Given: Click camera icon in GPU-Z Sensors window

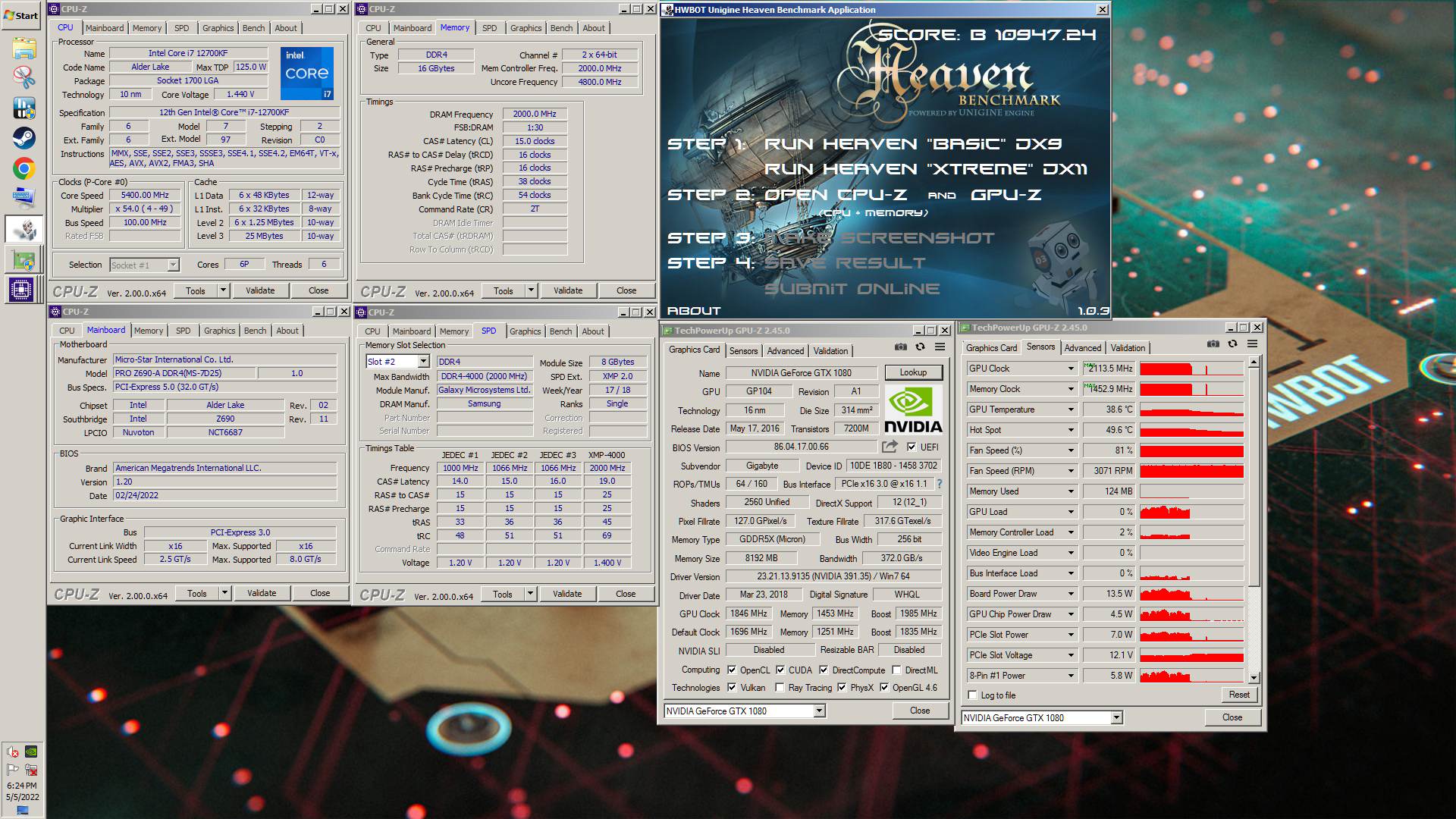Looking at the screenshot, I should click(x=1213, y=344).
